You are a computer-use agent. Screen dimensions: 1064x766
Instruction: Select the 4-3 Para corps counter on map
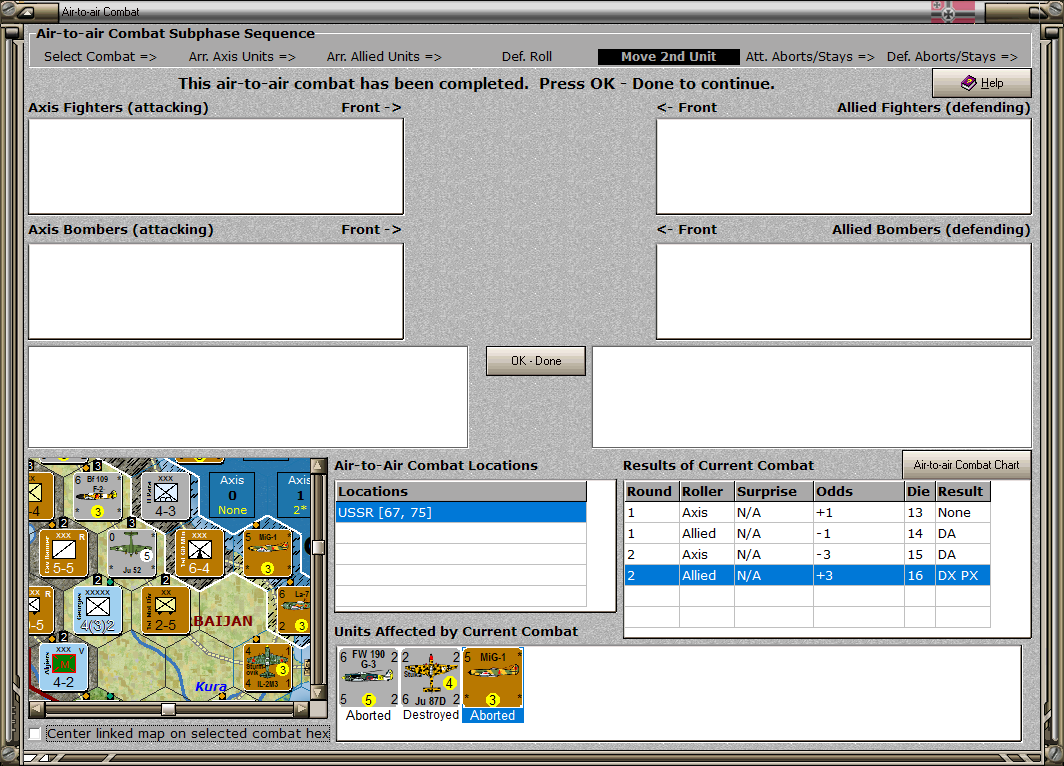pos(165,496)
